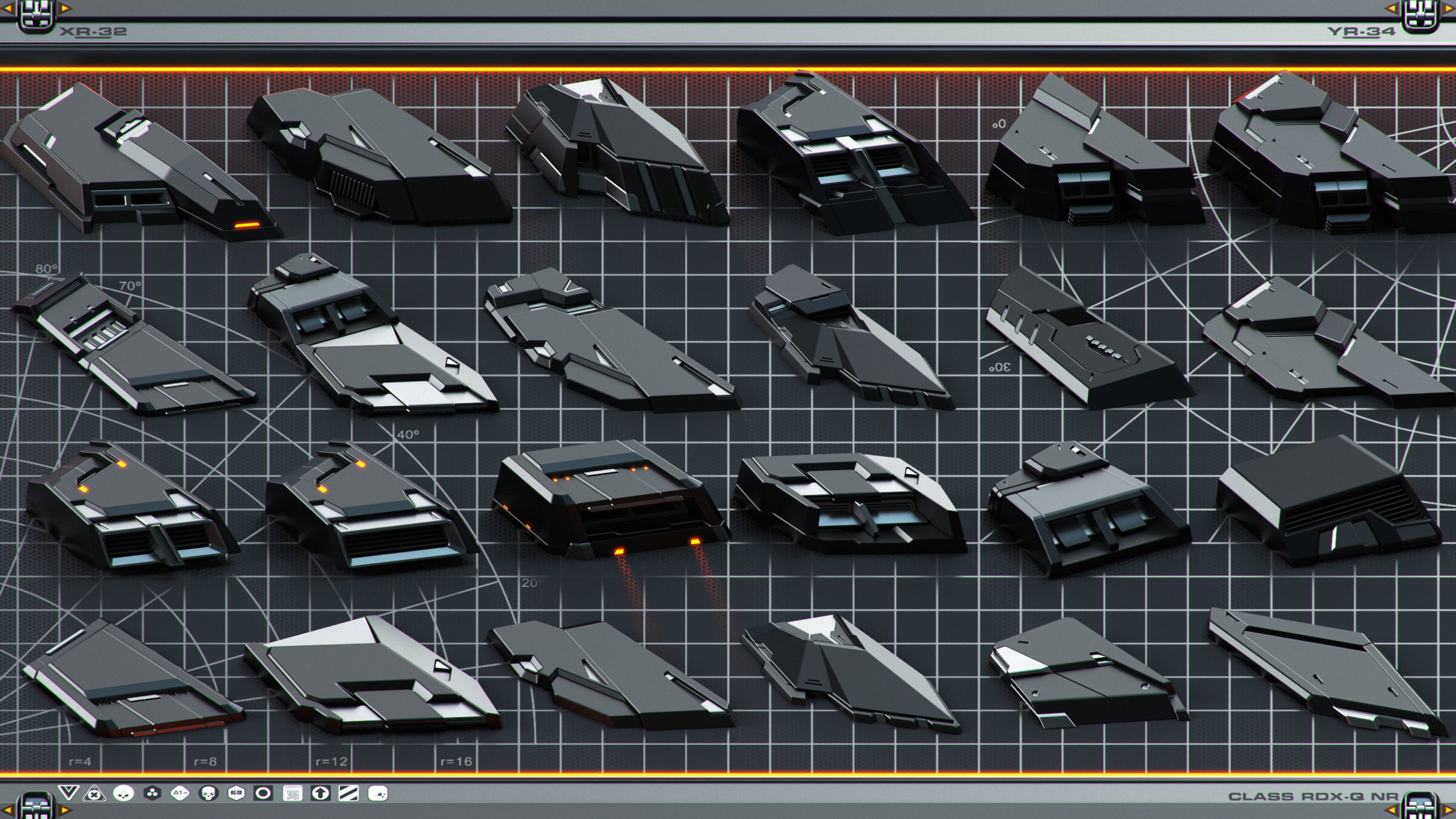Click the downward double-chevron triangle icon

[x=68, y=793]
